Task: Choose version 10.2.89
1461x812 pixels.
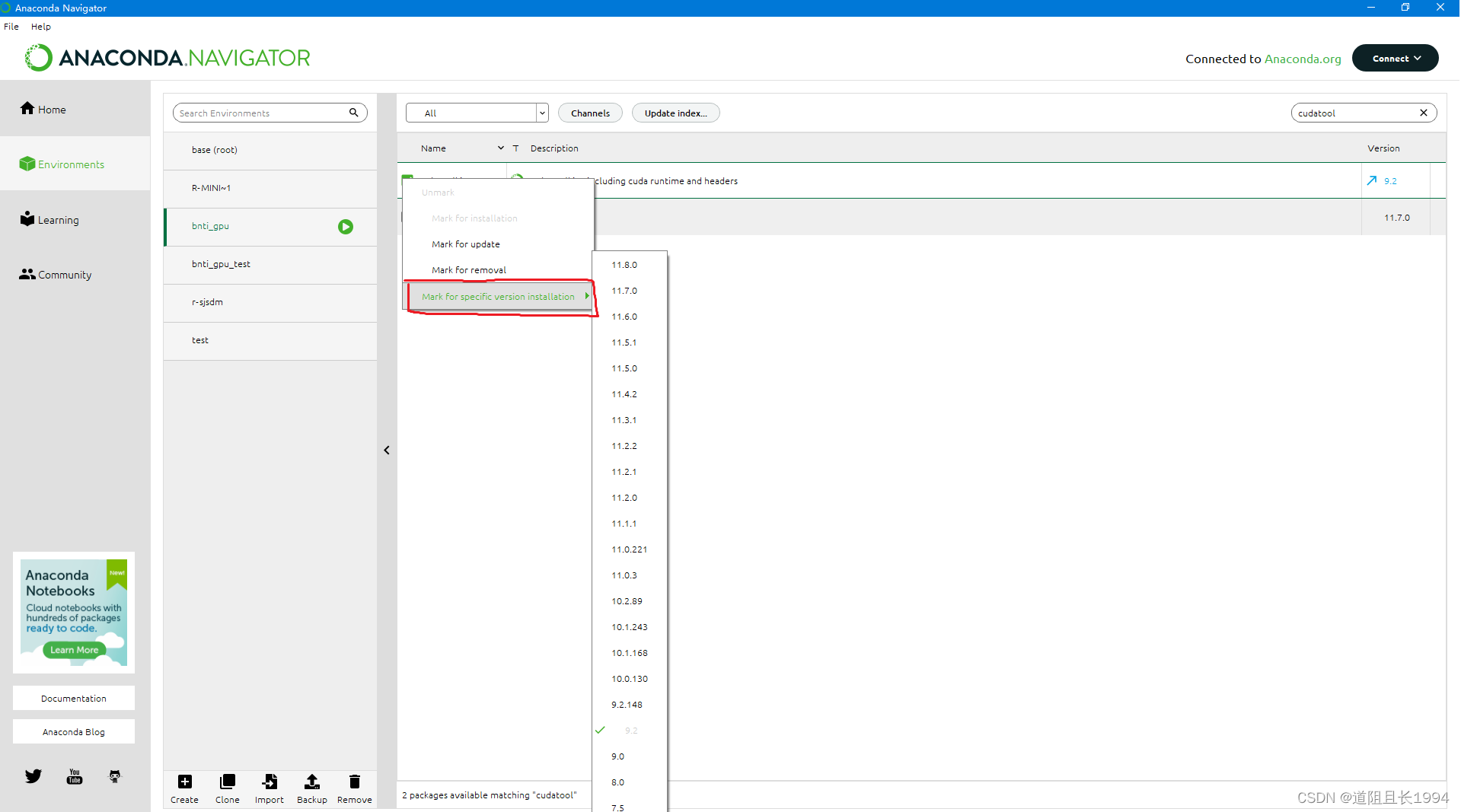Action: [630, 600]
